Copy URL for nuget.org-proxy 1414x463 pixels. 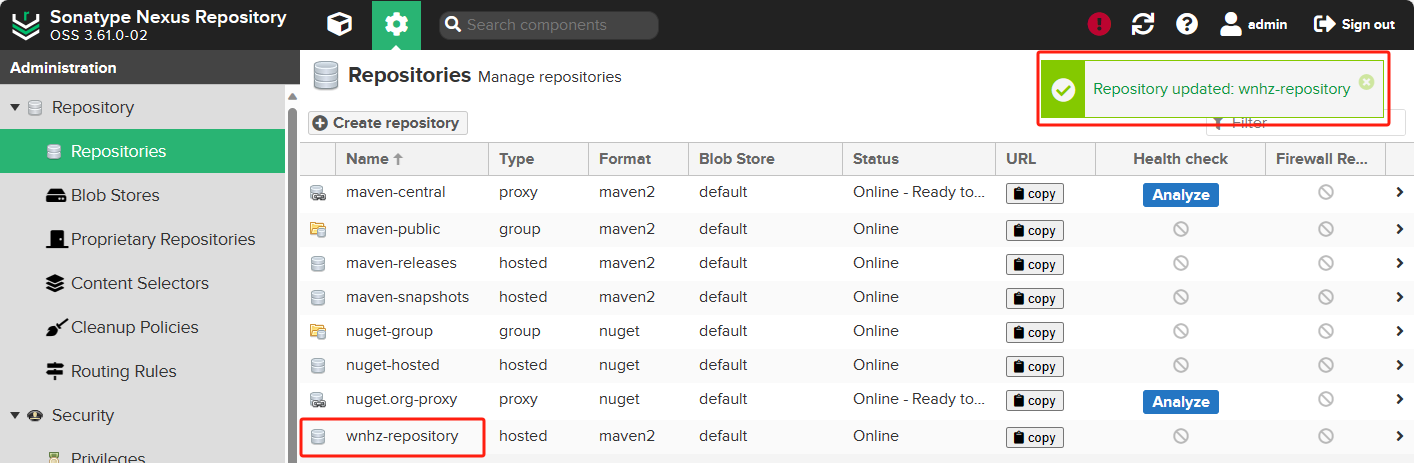tap(1035, 400)
